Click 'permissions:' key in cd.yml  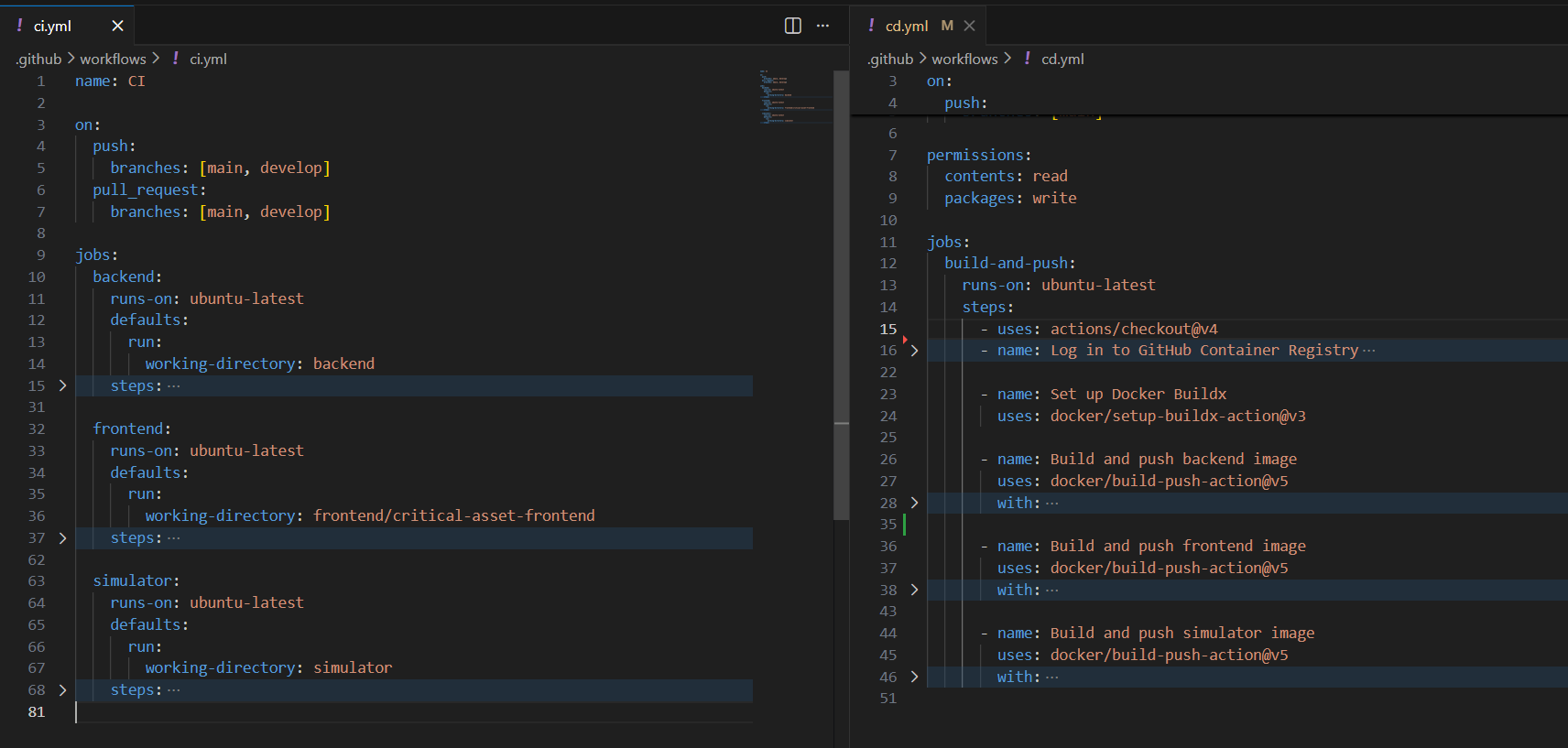click(x=979, y=155)
